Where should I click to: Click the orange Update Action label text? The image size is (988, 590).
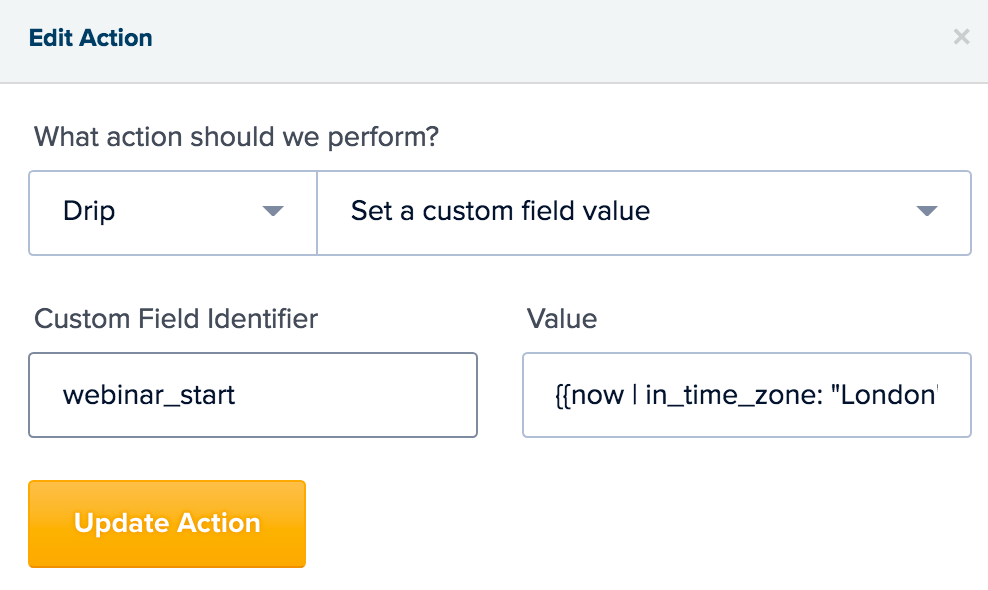tap(167, 523)
